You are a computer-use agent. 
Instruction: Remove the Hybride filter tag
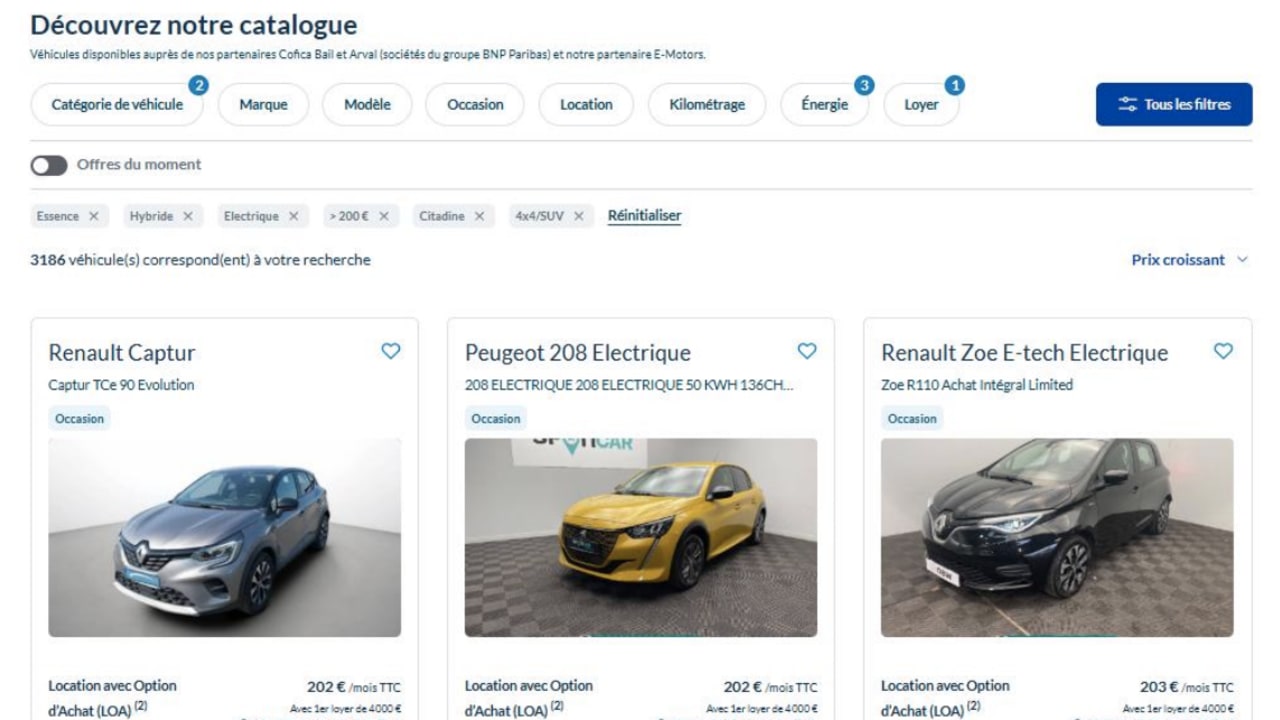[186, 215]
